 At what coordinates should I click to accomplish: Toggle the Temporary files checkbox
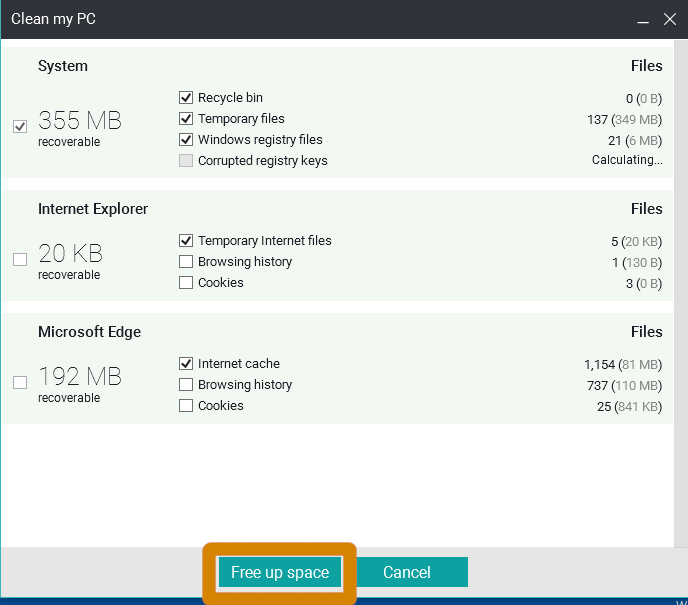(186, 118)
